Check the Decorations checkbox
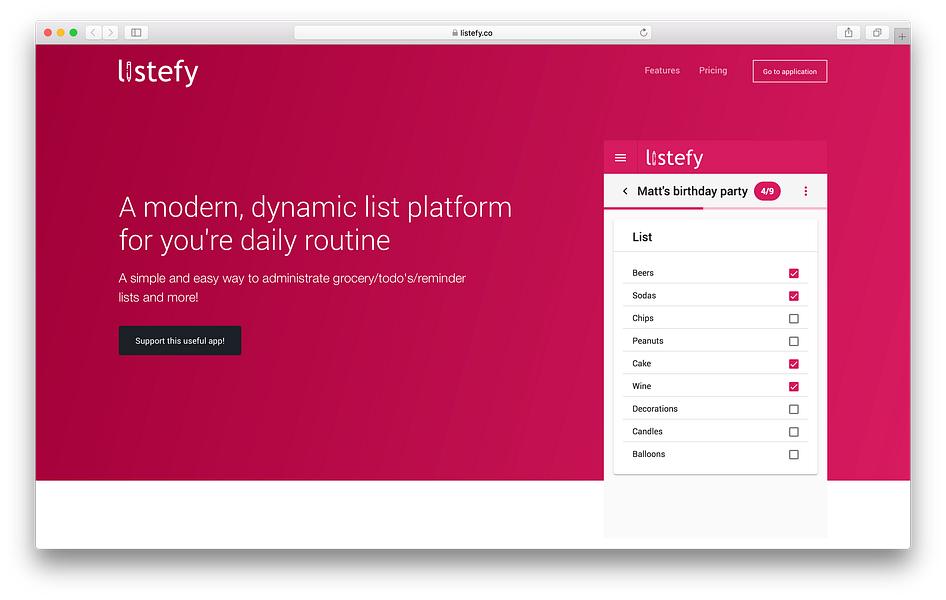The width and height of the screenshot is (946, 600). click(x=793, y=409)
